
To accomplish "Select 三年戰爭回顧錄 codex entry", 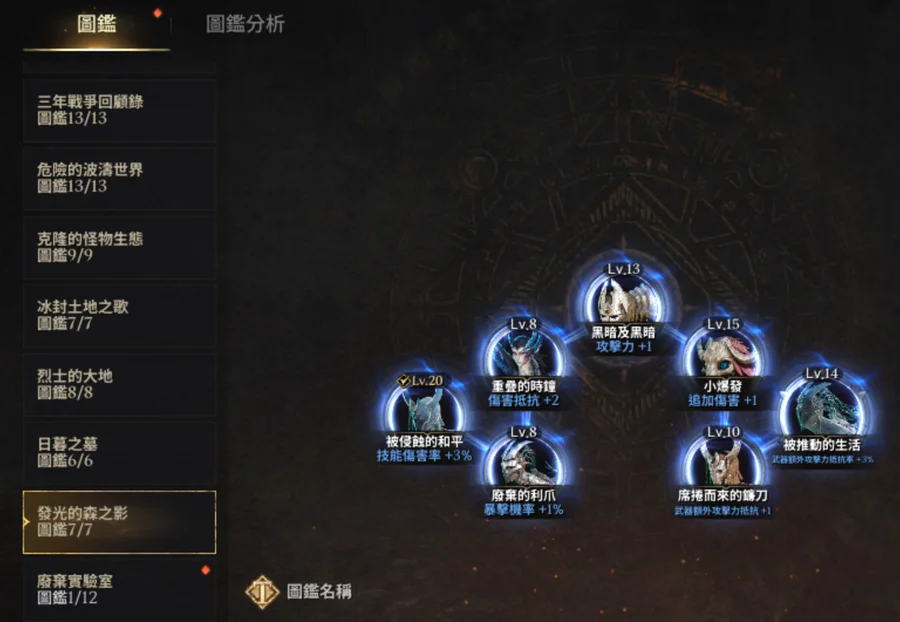I will point(119,110).
